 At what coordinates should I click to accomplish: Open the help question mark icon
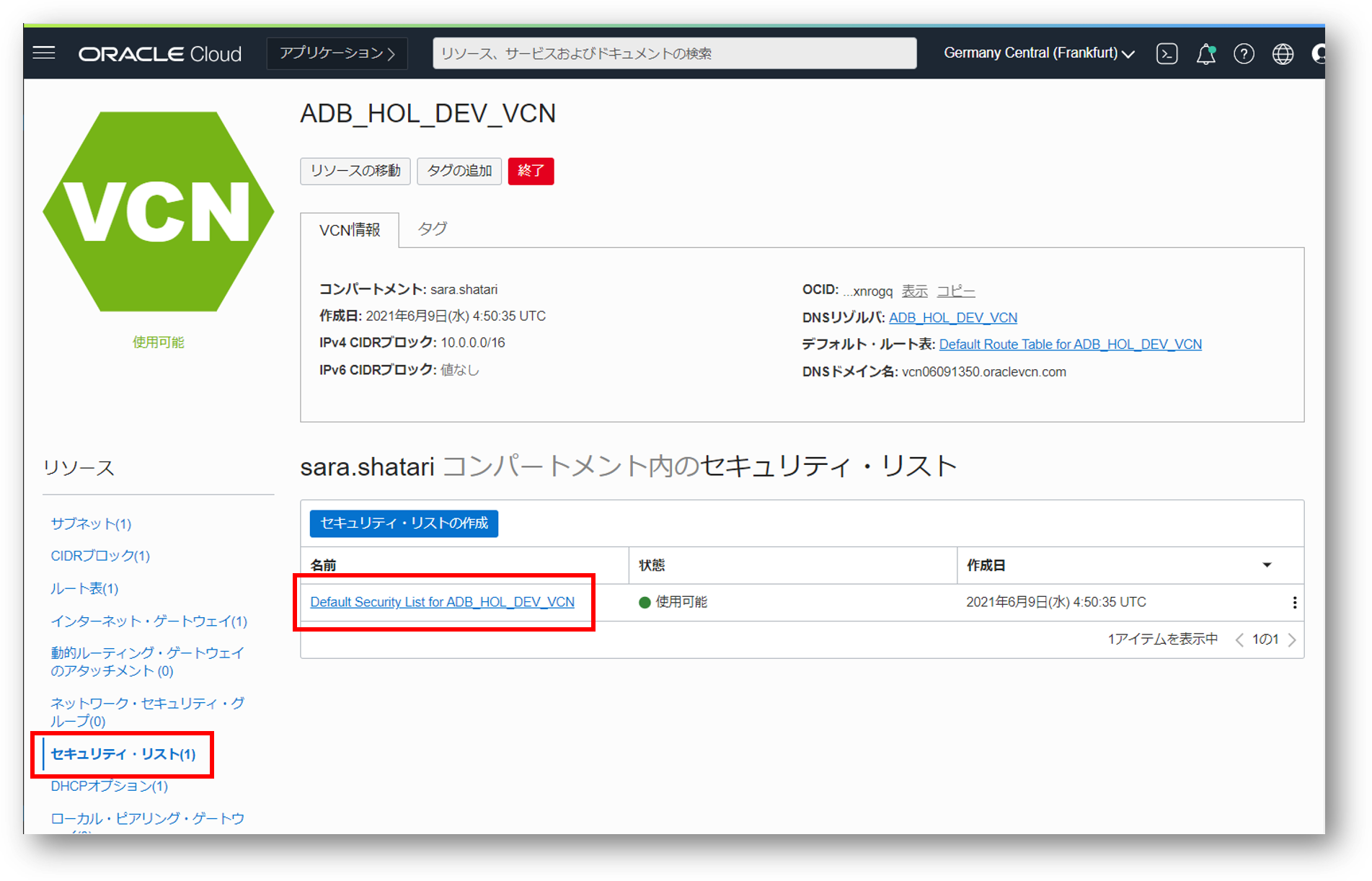click(x=1244, y=54)
